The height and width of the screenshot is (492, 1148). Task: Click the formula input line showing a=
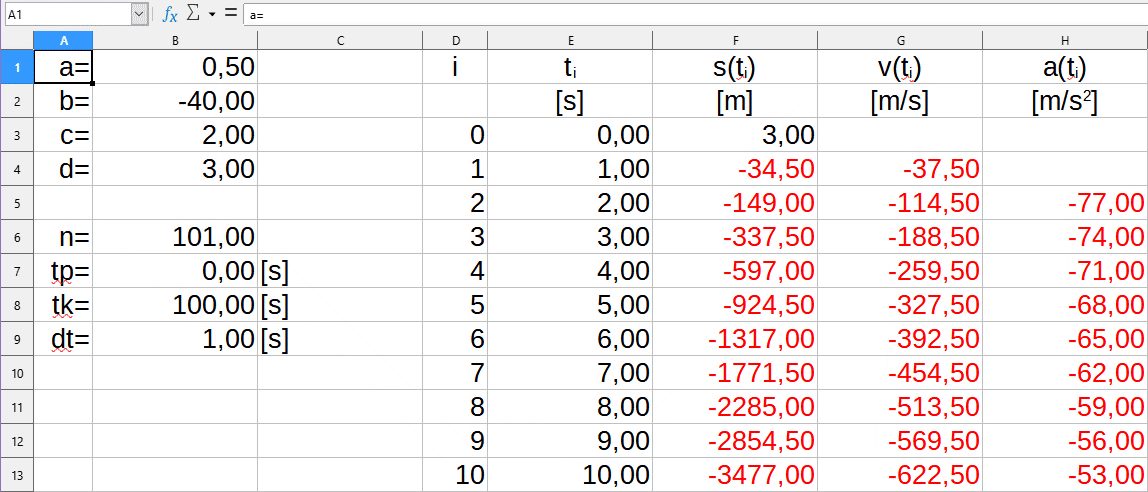coord(690,14)
